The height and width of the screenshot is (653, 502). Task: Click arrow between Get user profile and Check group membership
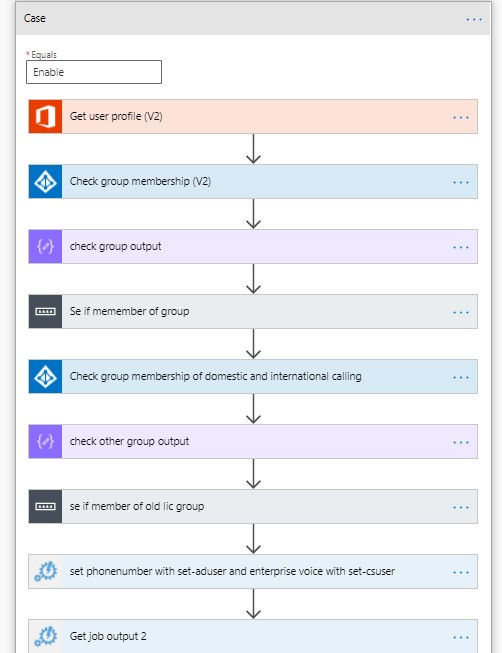click(253, 149)
